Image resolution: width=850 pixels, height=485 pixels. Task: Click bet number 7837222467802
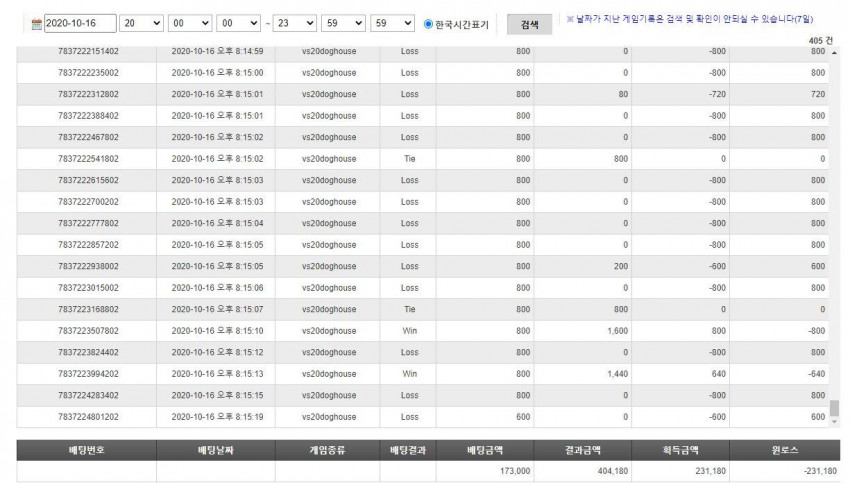[88, 137]
